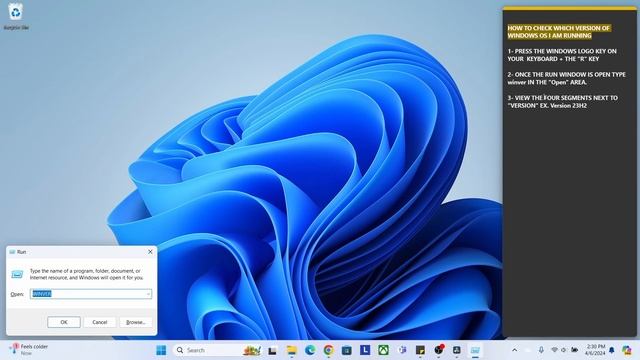Click the note line about Version 23H2
Screen dimensions: 640x360
click(x=562, y=102)
